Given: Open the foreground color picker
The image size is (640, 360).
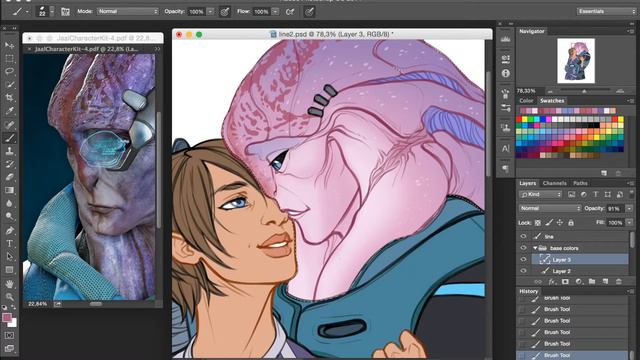Looking at the screenshot, I should coord(7,318).
